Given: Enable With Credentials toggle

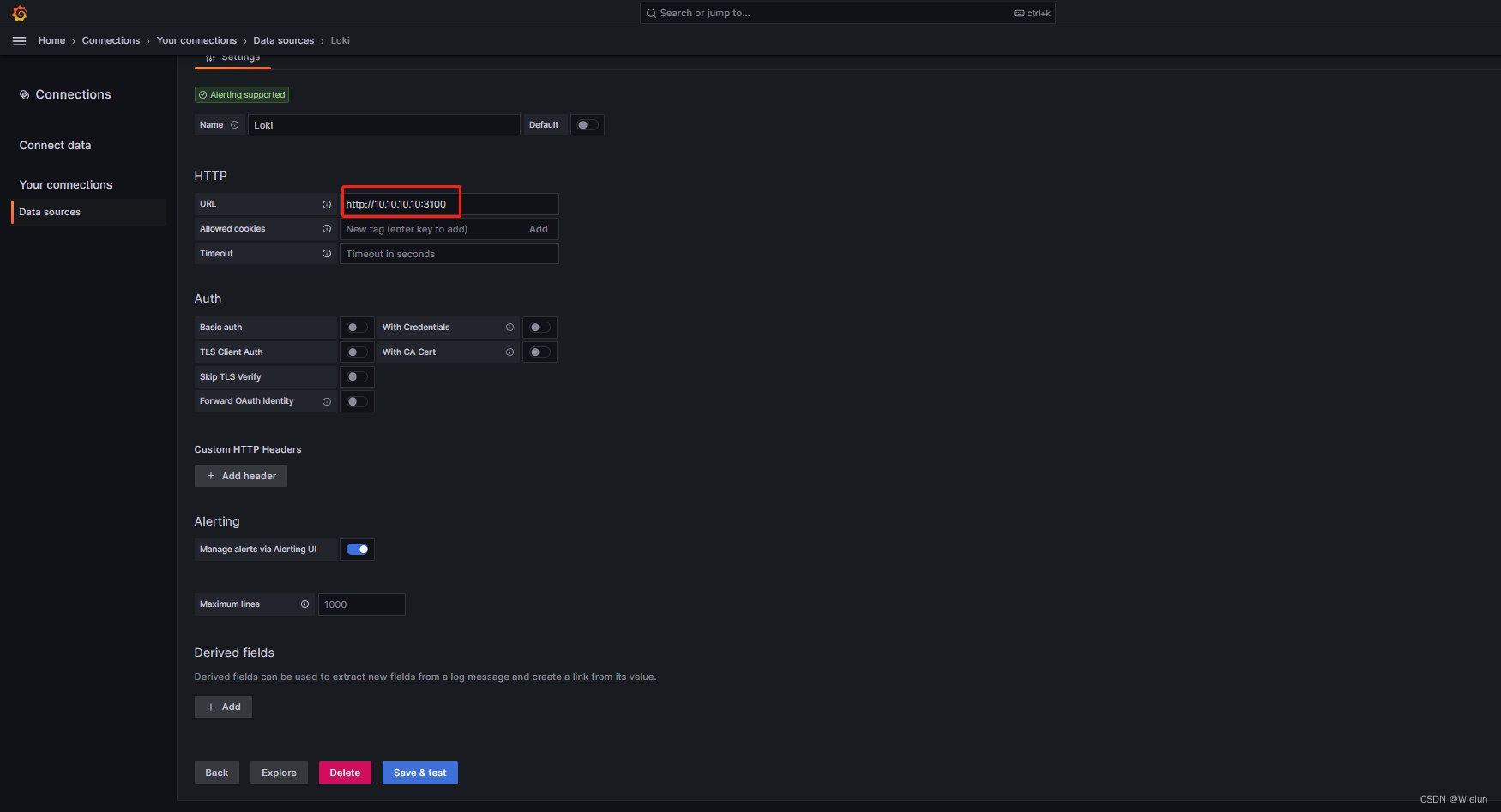Looking at the screenshot, I should click(x=540, y=328).
